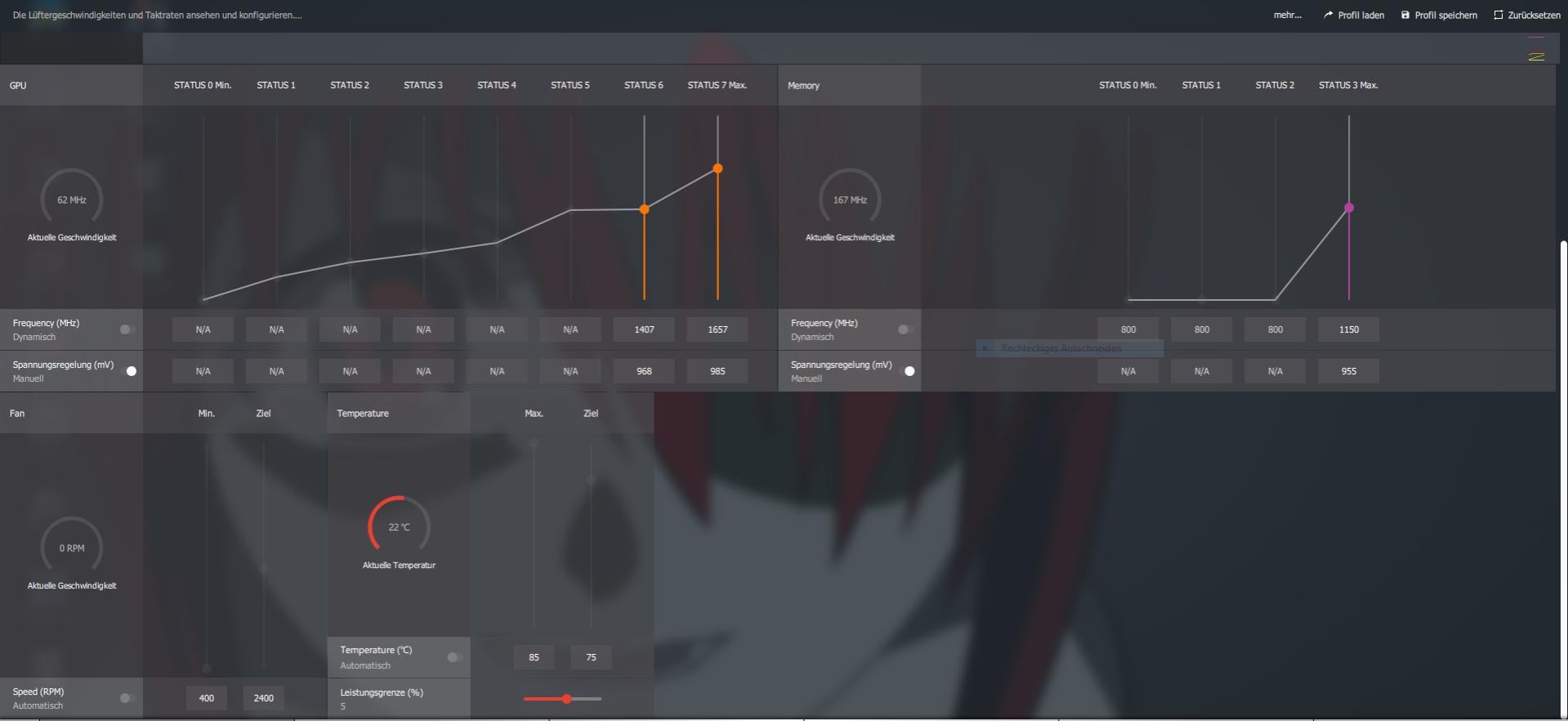
Task: Toggle Memory Frequency (MHz) Dynamisch switch
Action: coord(905,329)
